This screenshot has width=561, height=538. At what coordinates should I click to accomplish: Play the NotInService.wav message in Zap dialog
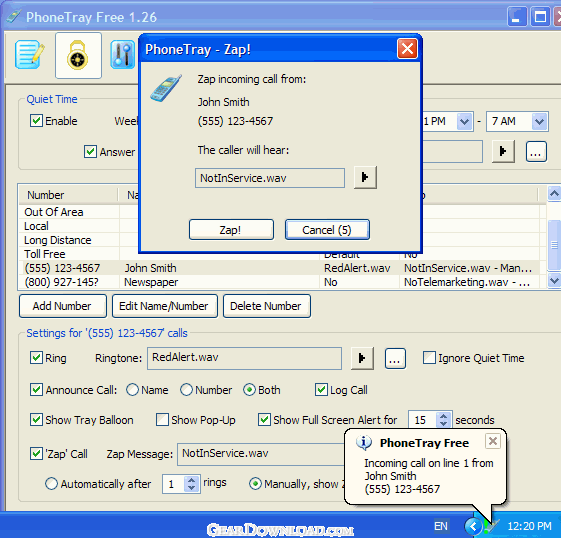(x=365, y=177)
